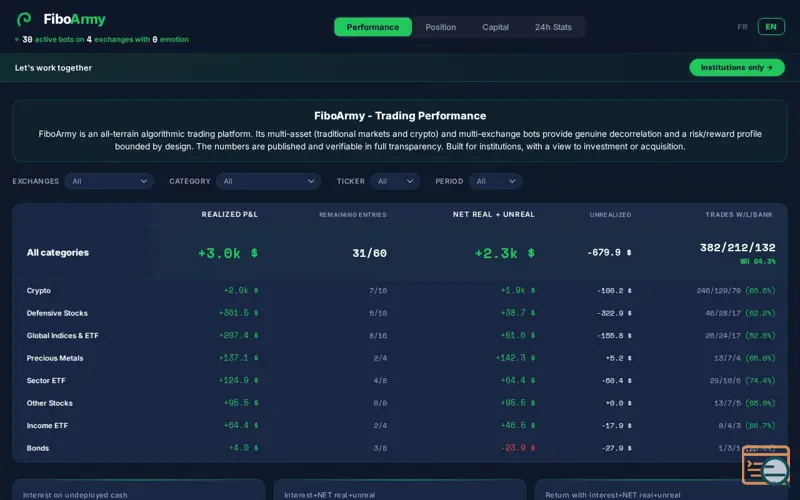The width and height of the screenshot is (800, 500).
Task: Go to the Capital tab
Action: 495,27
